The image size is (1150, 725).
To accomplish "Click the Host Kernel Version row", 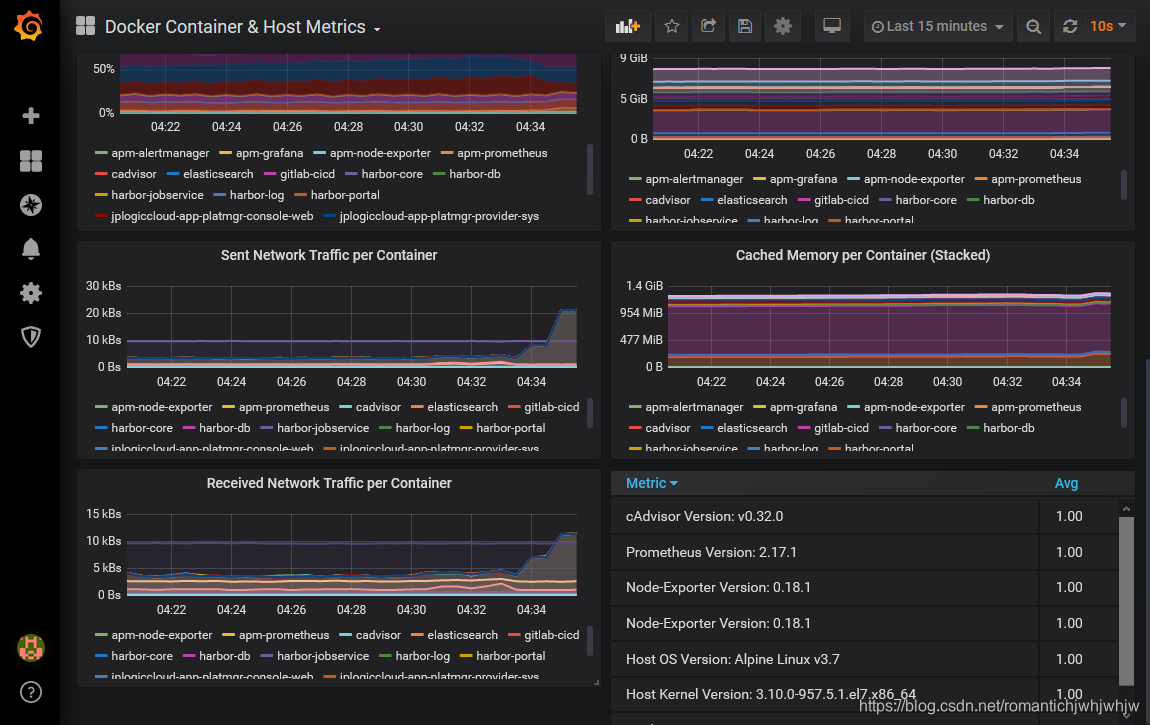I will [x=864, y=694].
